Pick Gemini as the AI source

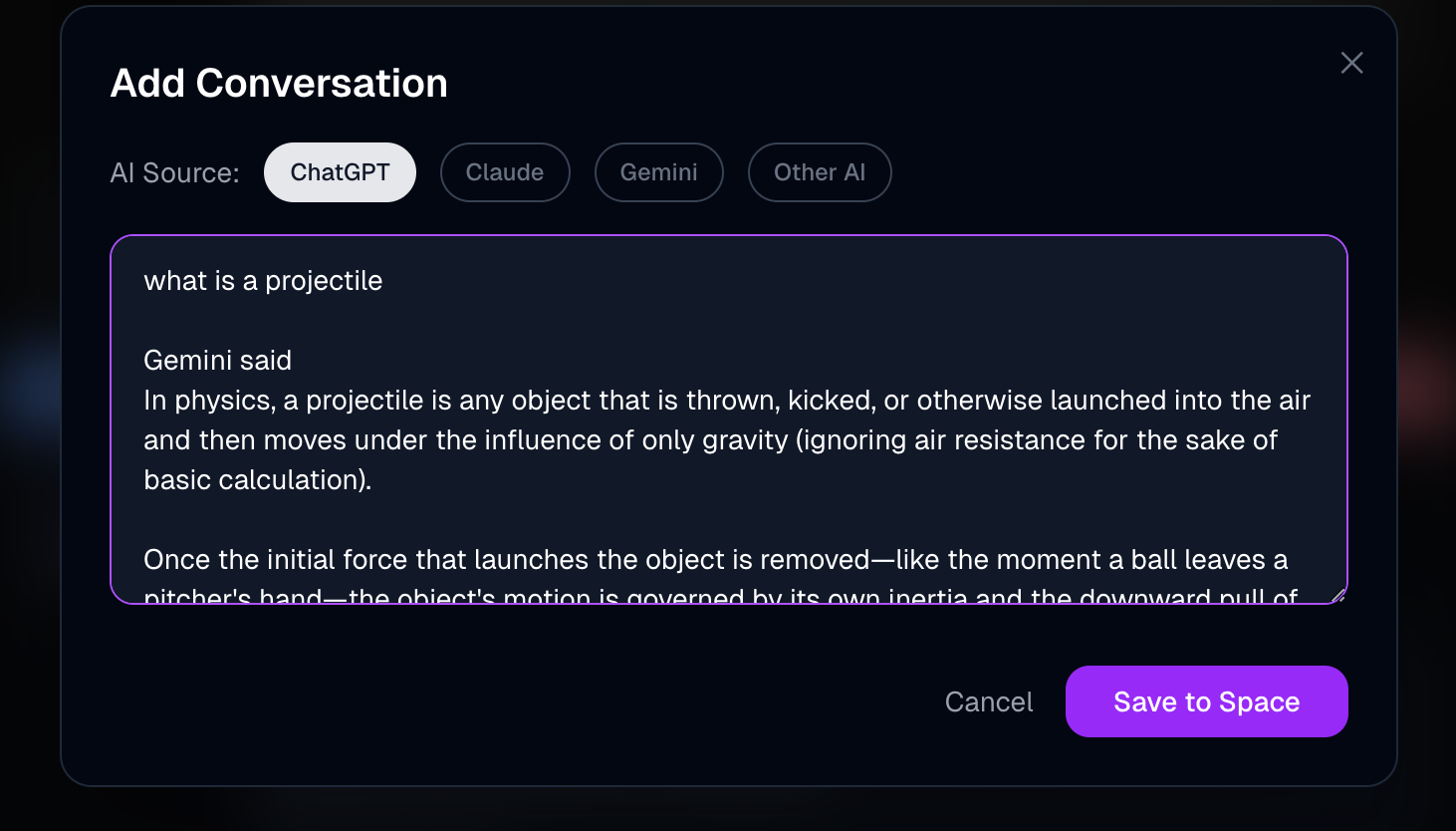658,172
